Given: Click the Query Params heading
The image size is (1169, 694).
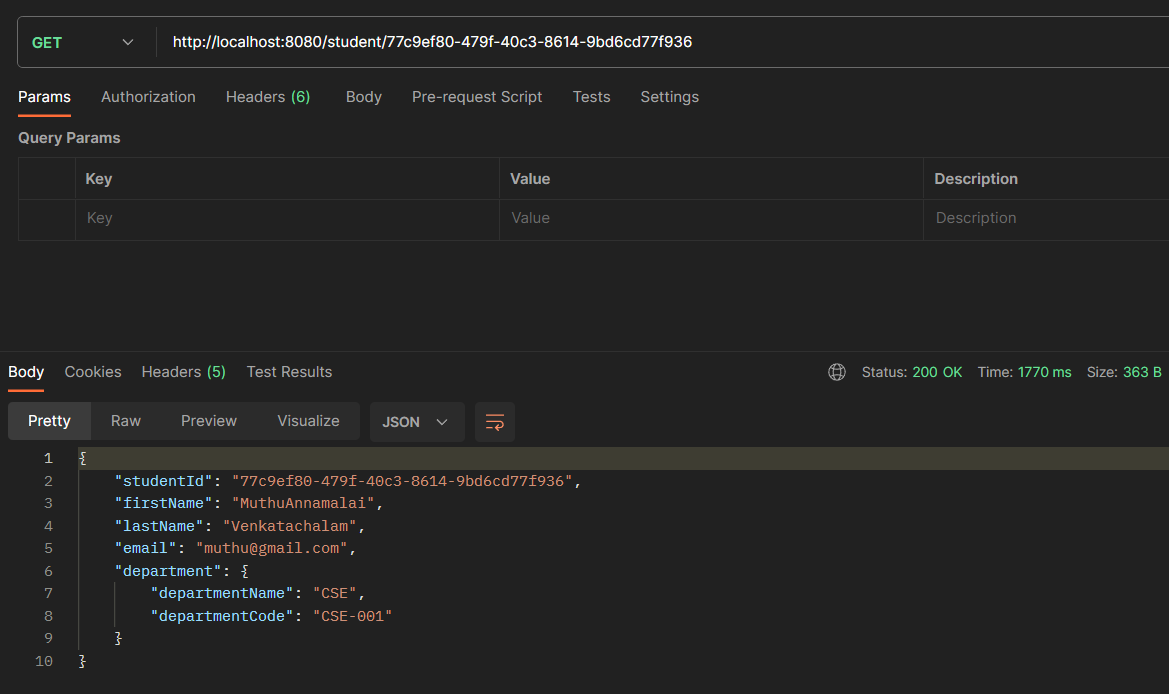Looking at the screenshot, I should pos(69,138).
